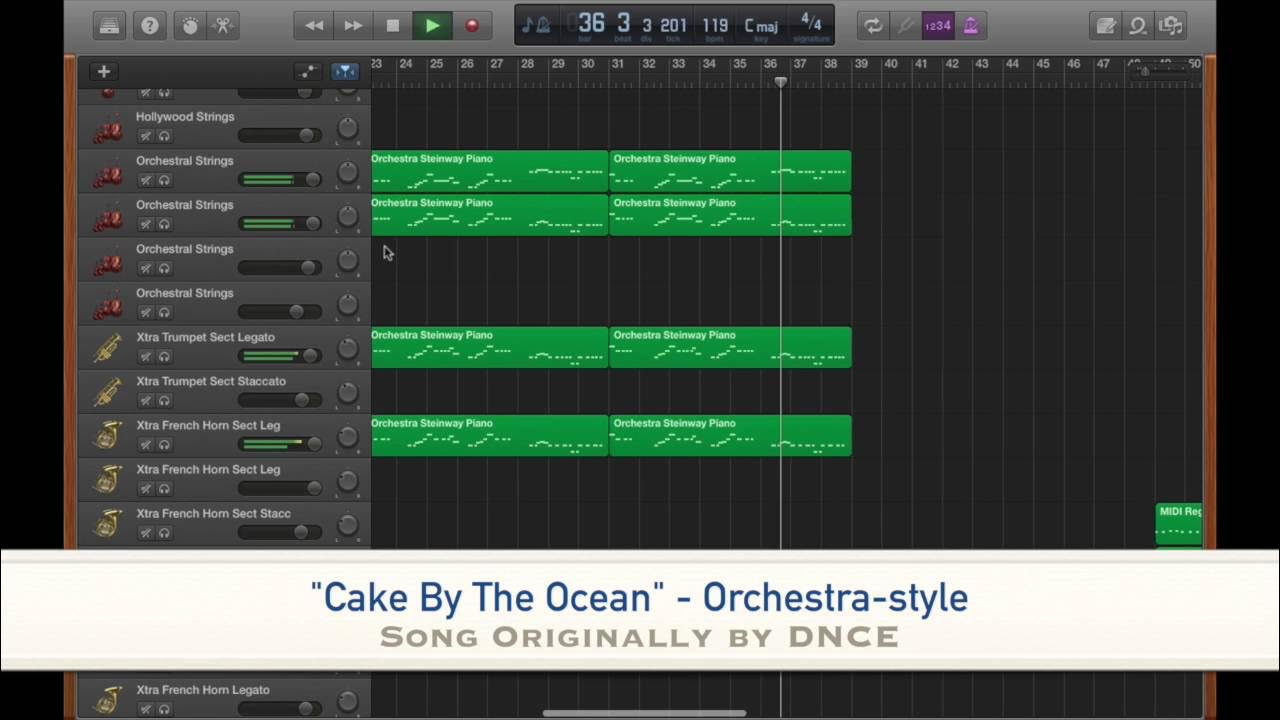Open the Editors scissors icon

coord(222,26)
